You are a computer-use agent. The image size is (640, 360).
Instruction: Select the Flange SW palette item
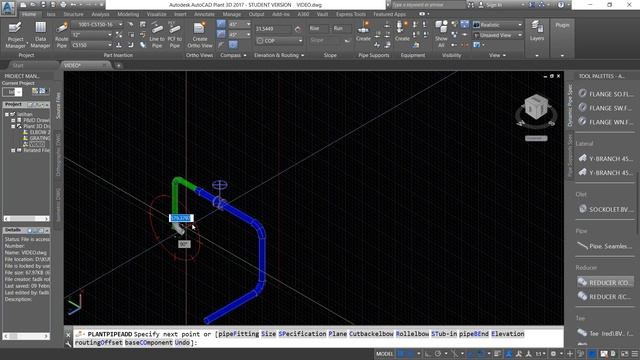[x=606, y=108]
